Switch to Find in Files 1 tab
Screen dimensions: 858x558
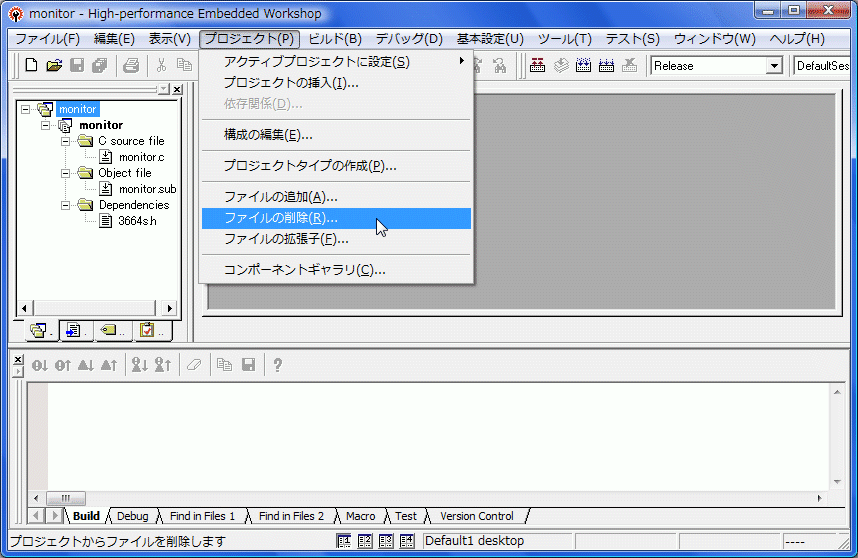[202, 516]
